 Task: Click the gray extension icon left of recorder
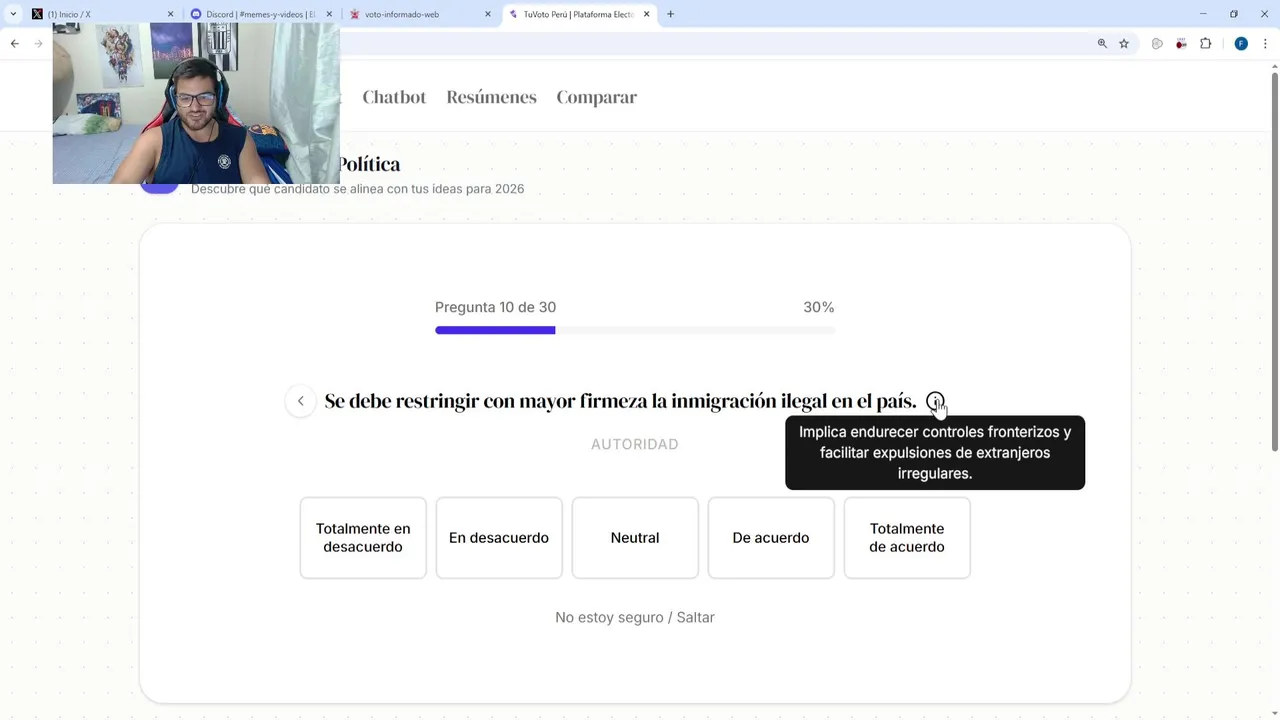(1157, 43)
